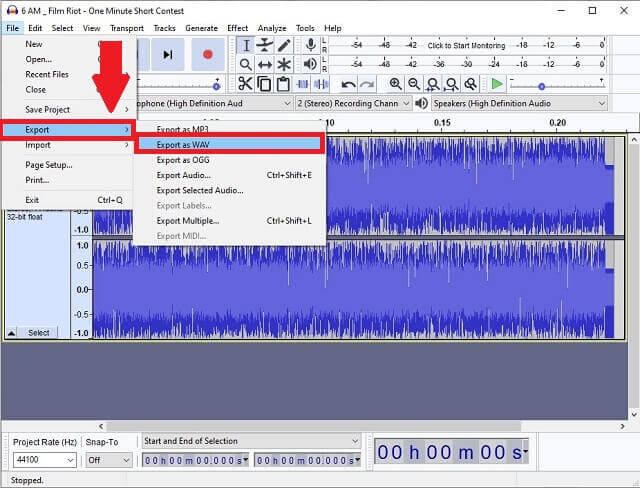The height and width of the screenshot is (488, 640).
Task: Select the Envelope tool
Action: click(x=264, y=45)
